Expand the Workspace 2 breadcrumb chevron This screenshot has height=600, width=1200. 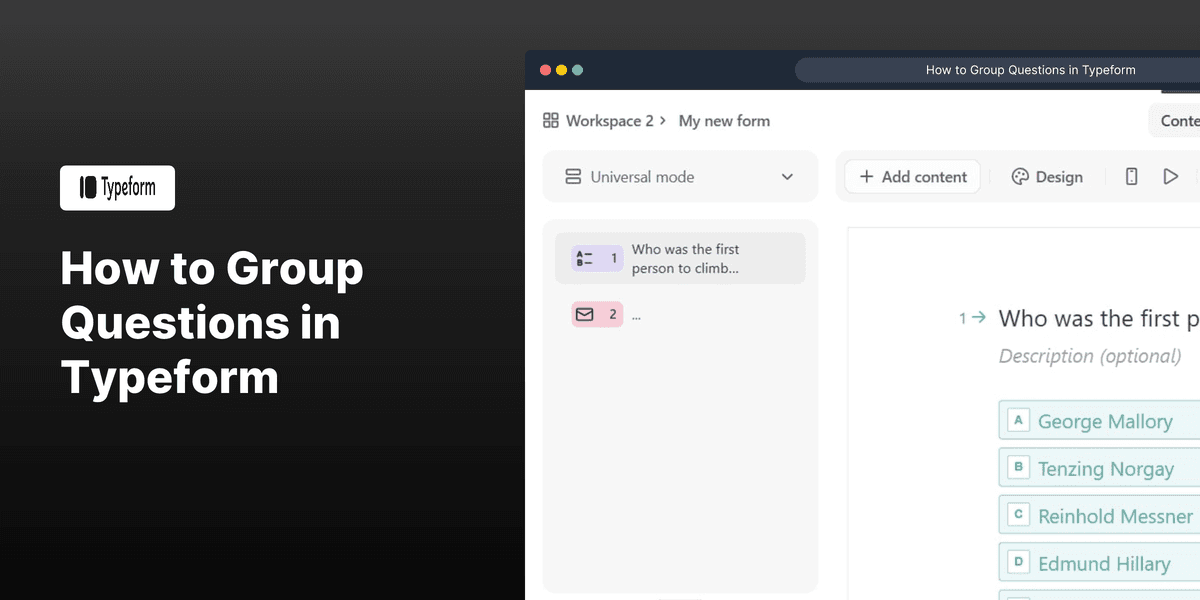(661, 120)
